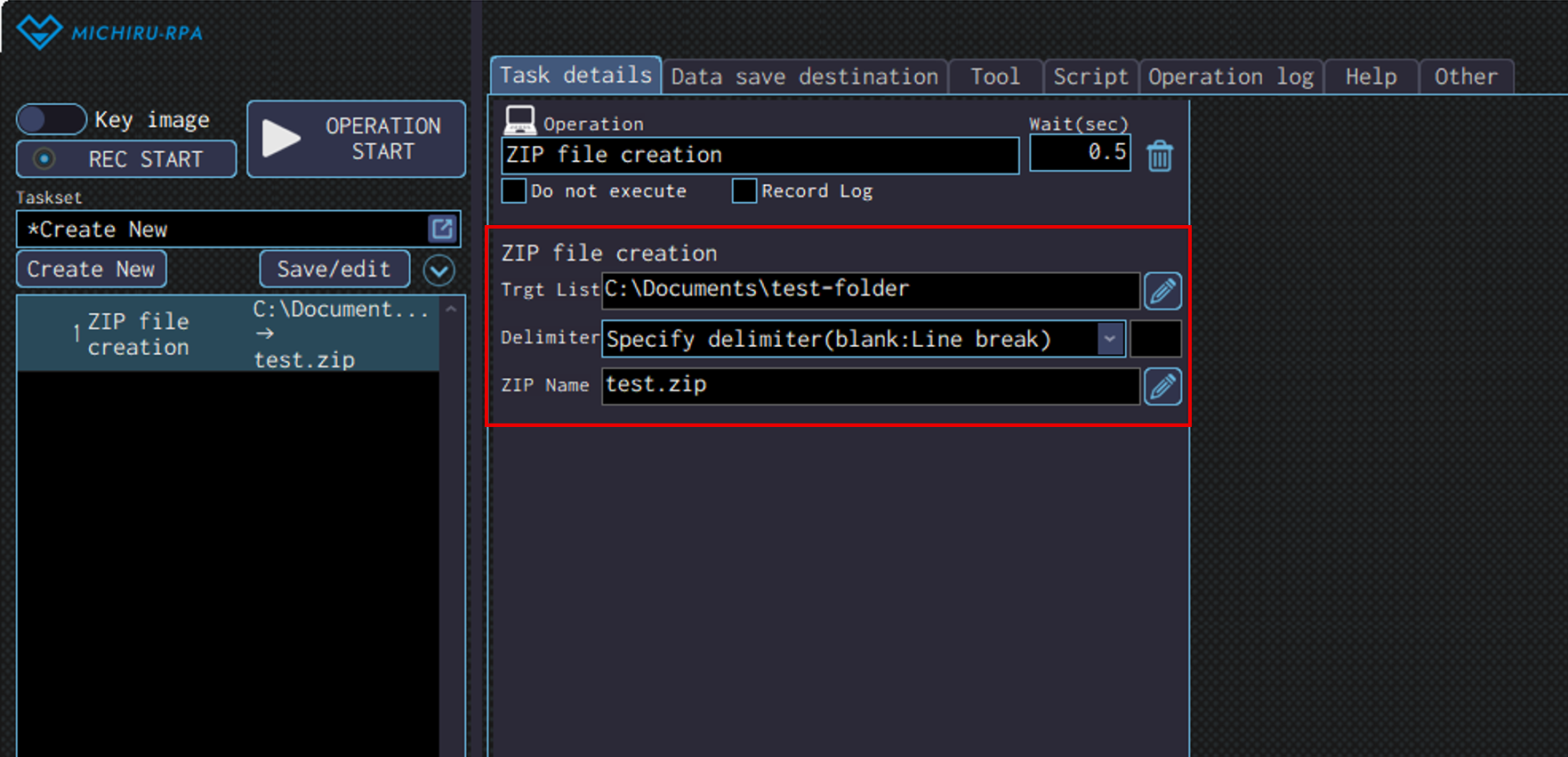The height and width of the screenshot is (757, 1568).
Task: Click the MICHIRU-RPA logo
Action: pyautogui.click(x=110, y=32)
